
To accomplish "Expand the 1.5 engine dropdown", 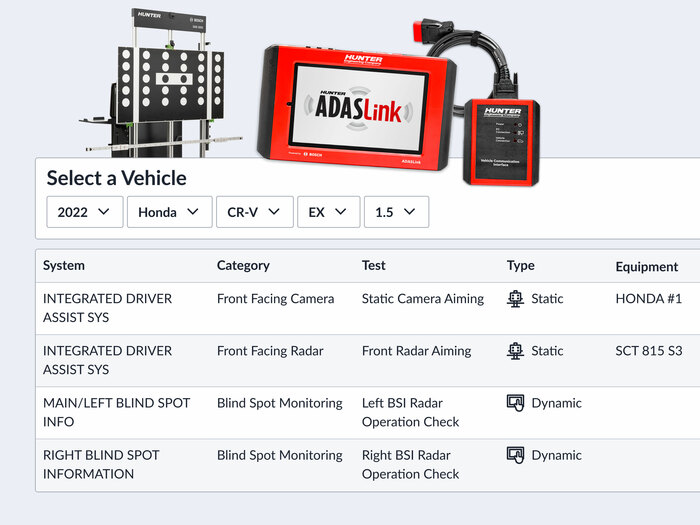I will (396, 212).
